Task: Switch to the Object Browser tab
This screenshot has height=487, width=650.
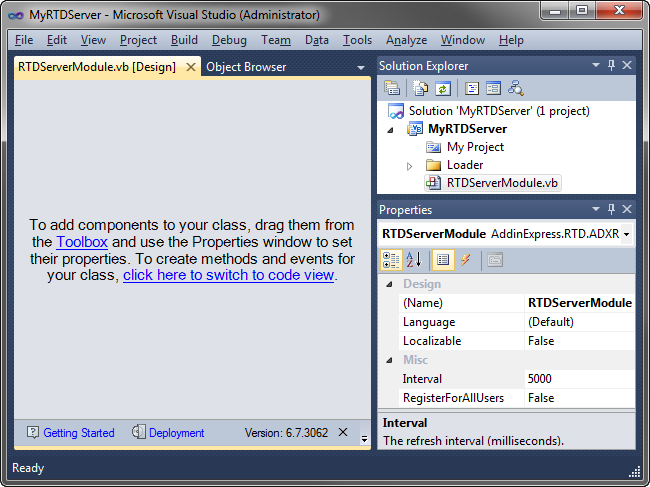Action: 246,67
